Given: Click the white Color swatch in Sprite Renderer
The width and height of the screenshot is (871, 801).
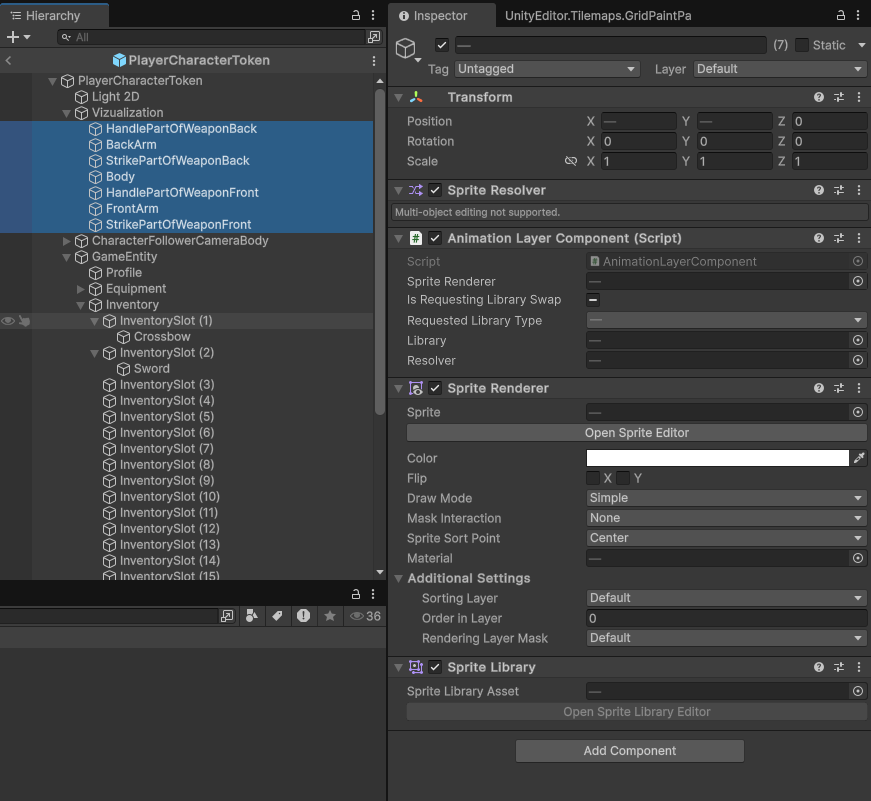Looking at the screenshot, I should (x=715, y=458).
